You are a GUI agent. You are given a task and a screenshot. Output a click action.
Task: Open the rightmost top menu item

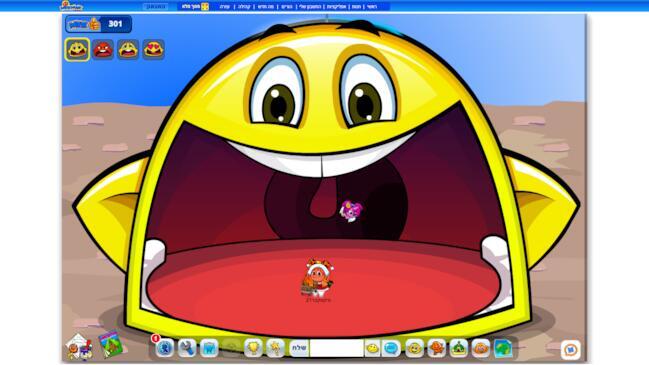[372, 7]
